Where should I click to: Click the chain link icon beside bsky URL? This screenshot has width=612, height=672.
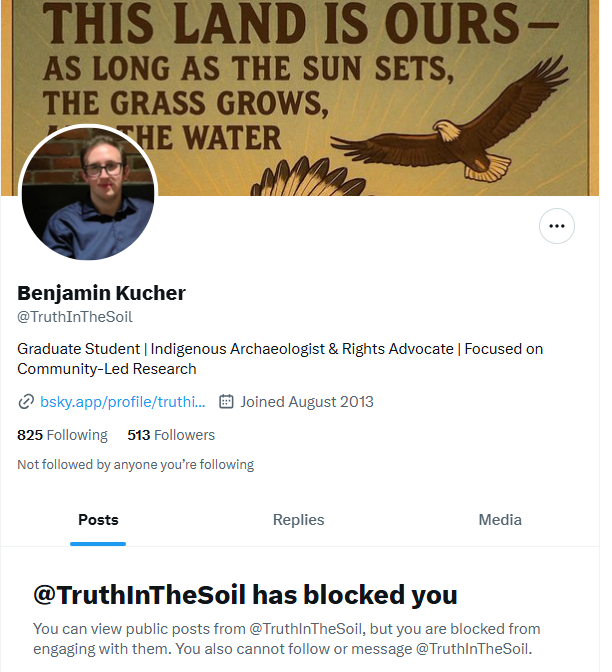pyautogui.click(x=26, y=402)
